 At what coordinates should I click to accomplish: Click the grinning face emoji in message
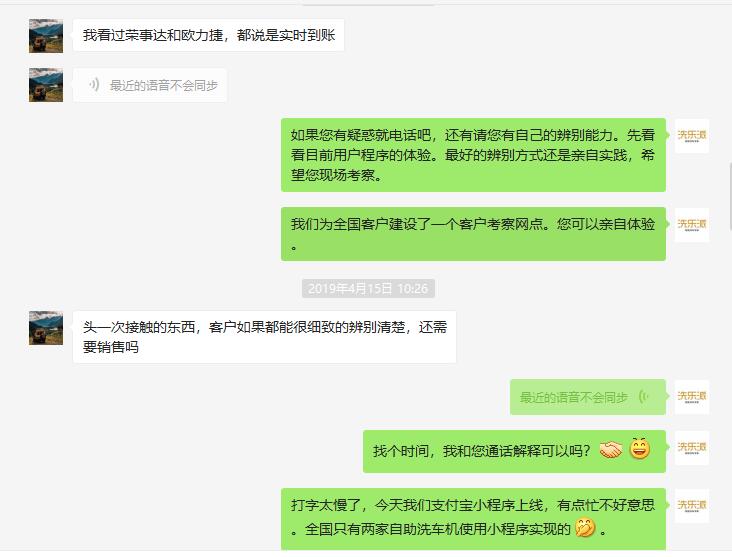(640, 449)
